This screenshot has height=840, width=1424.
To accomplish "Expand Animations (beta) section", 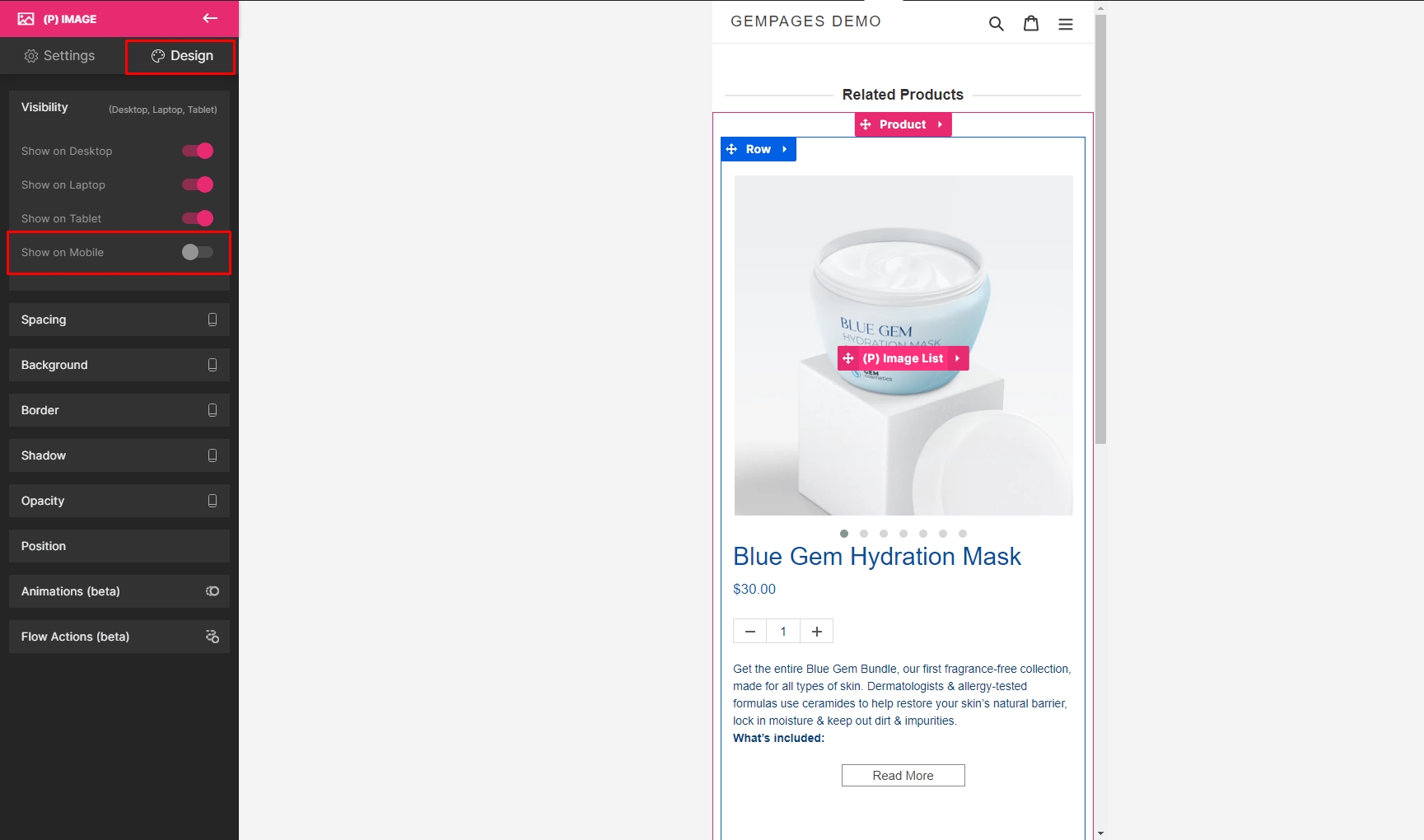I will coord(119,591).
